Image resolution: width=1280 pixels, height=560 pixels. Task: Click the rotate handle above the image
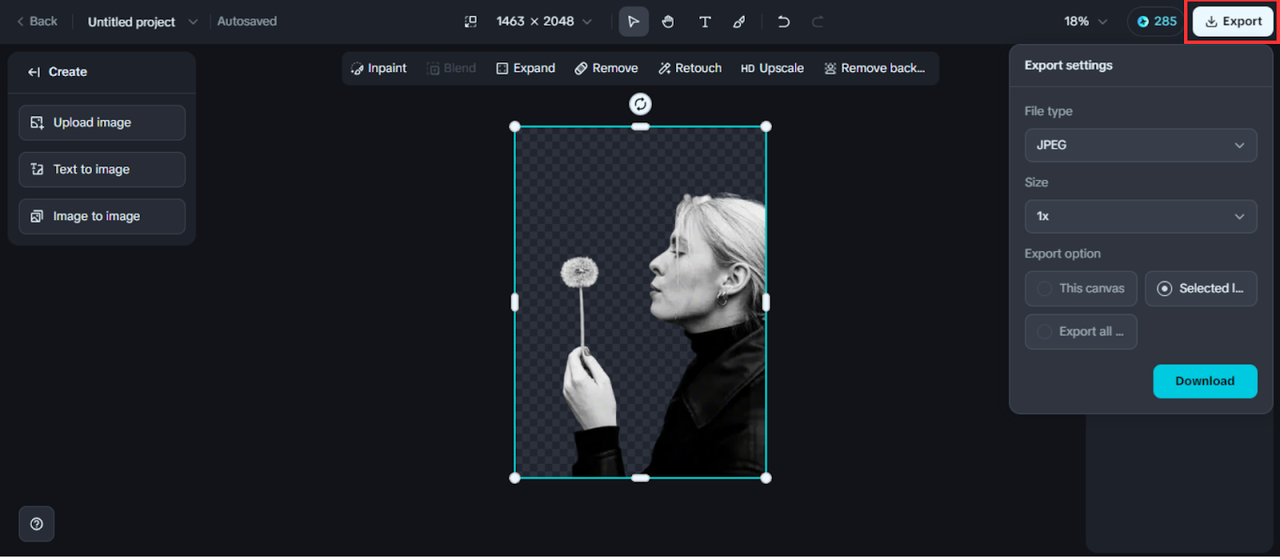click(x=640, y=104)
